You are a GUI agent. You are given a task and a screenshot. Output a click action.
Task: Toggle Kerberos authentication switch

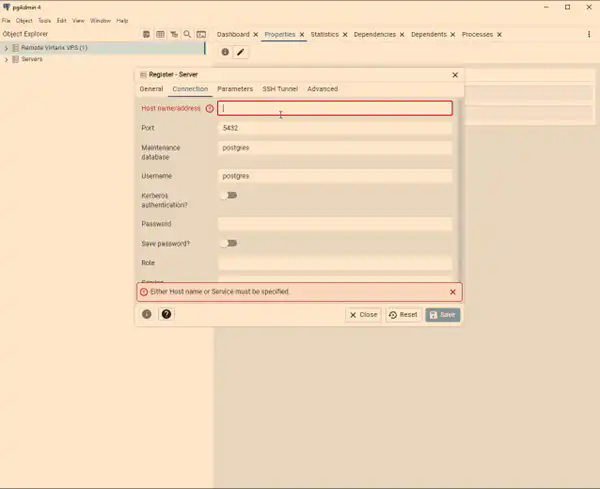(229, 196)
